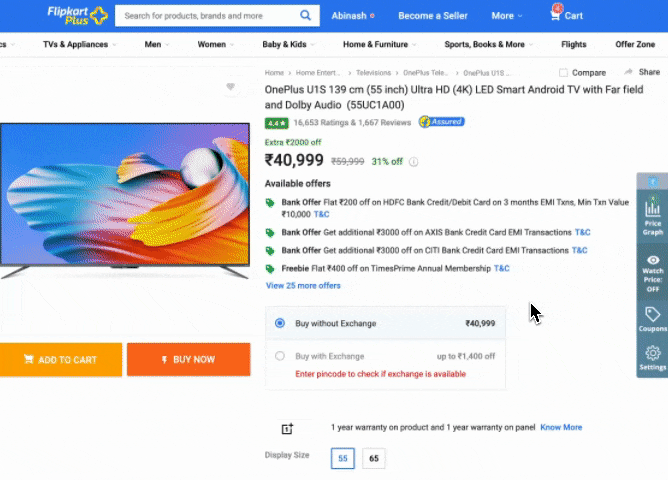This screenshot has height=480, width=668.
Task: Click the price info icon
Action: (414, 161)
